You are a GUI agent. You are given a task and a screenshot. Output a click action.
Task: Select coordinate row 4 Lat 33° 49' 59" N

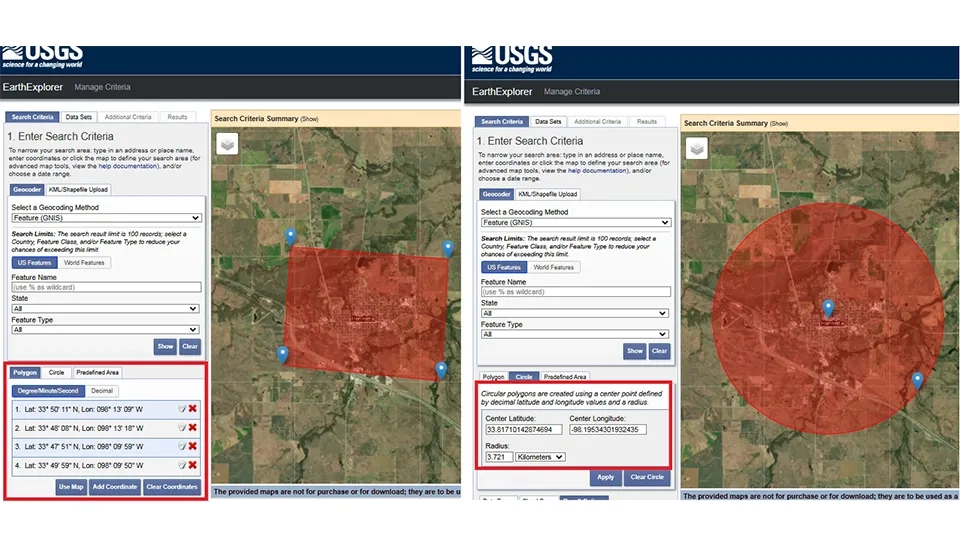(105, 465)
